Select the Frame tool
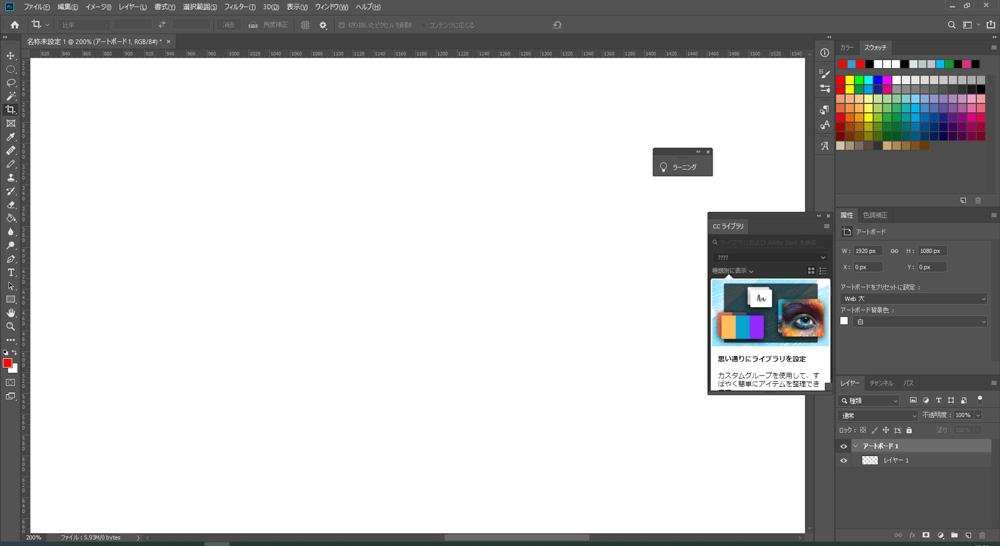This screenshot has width=1000, height=546. pos(11,123)
